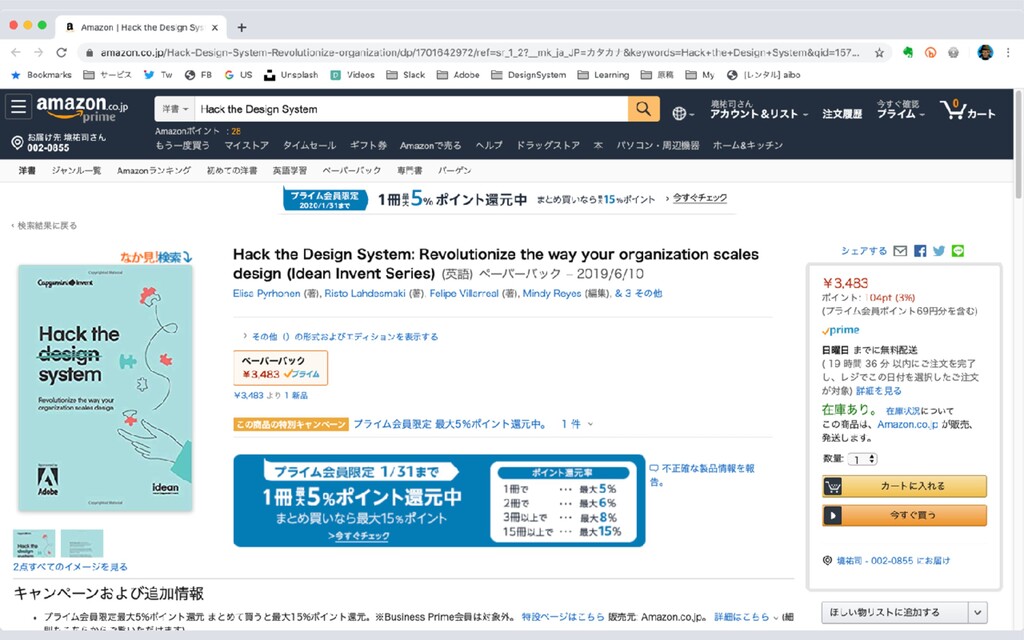Bookmark this page with star icon

pyautogui.click(x=879, y=53)
